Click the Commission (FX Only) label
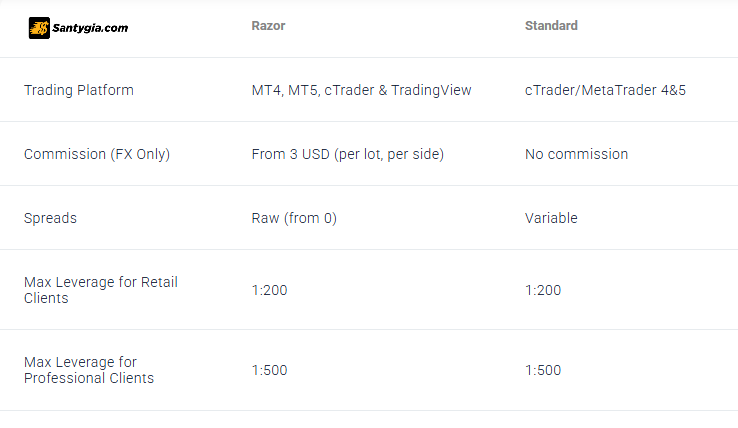Viewport: 738px width, 428px height. 97,154
